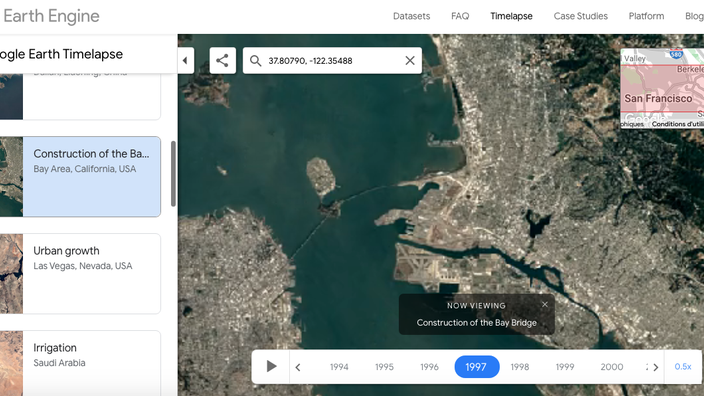Jump to year 1998
Viewport: 704px width, 396px height.
click(x=520, y=367)
